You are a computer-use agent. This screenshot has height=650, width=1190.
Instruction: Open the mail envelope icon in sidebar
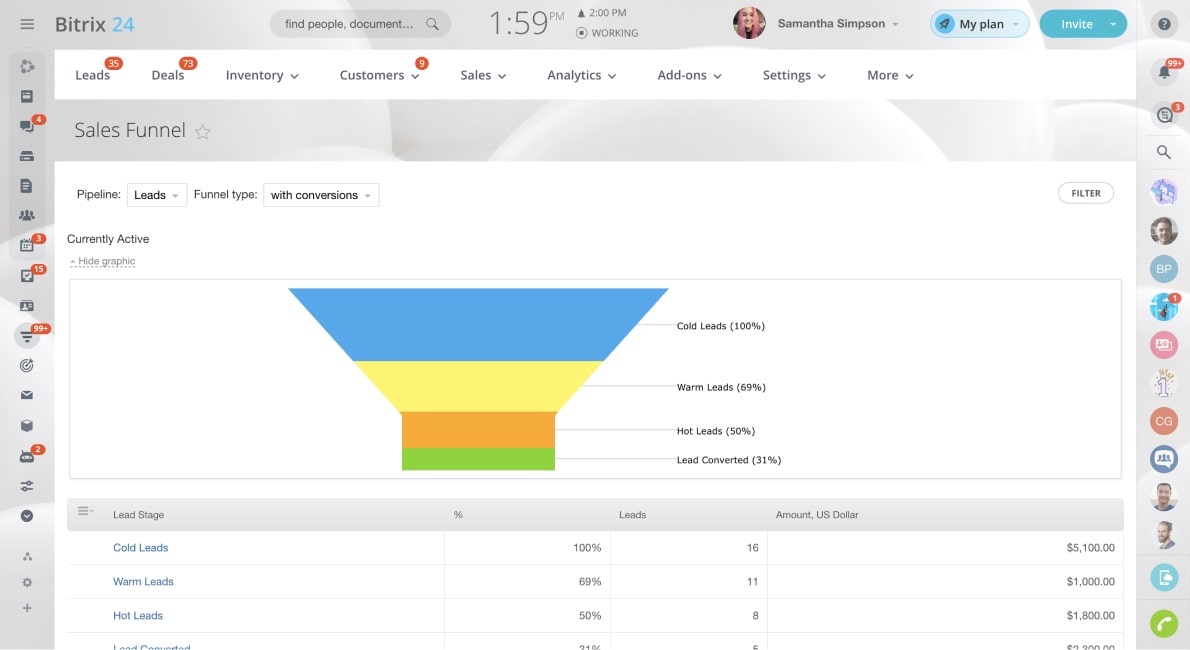27,395
